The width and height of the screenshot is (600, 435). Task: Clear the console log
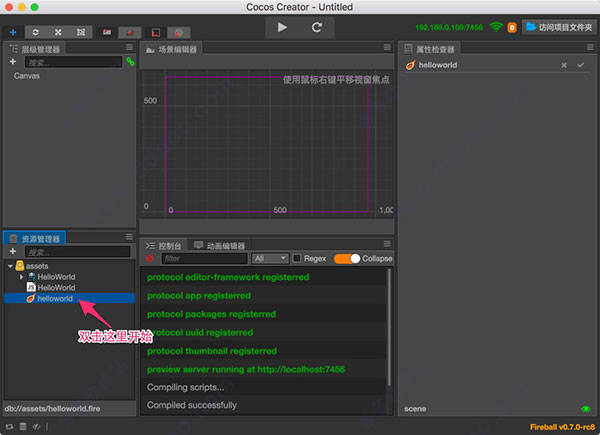pos(151,258)
